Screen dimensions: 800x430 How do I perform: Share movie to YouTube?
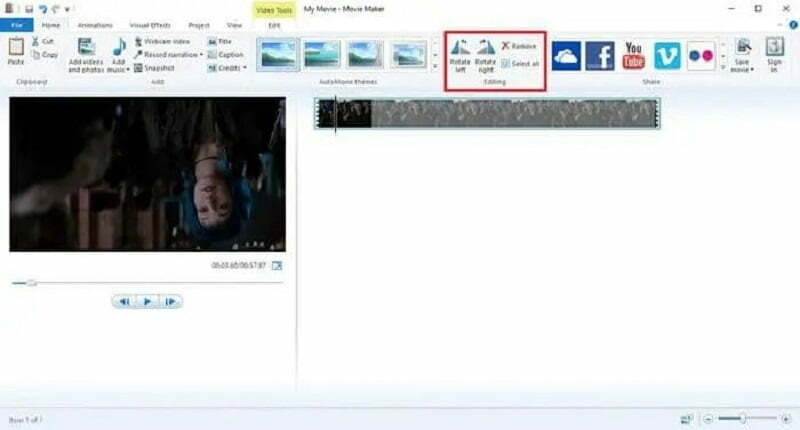pos(633,56)
